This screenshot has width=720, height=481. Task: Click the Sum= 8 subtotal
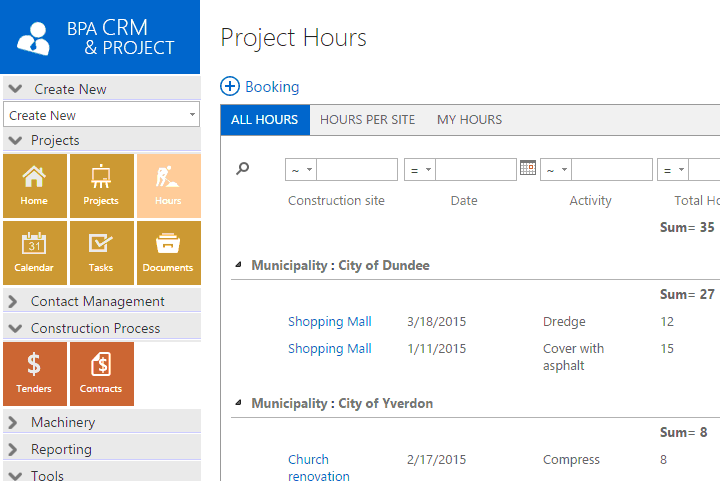click(x=683, y=432)
